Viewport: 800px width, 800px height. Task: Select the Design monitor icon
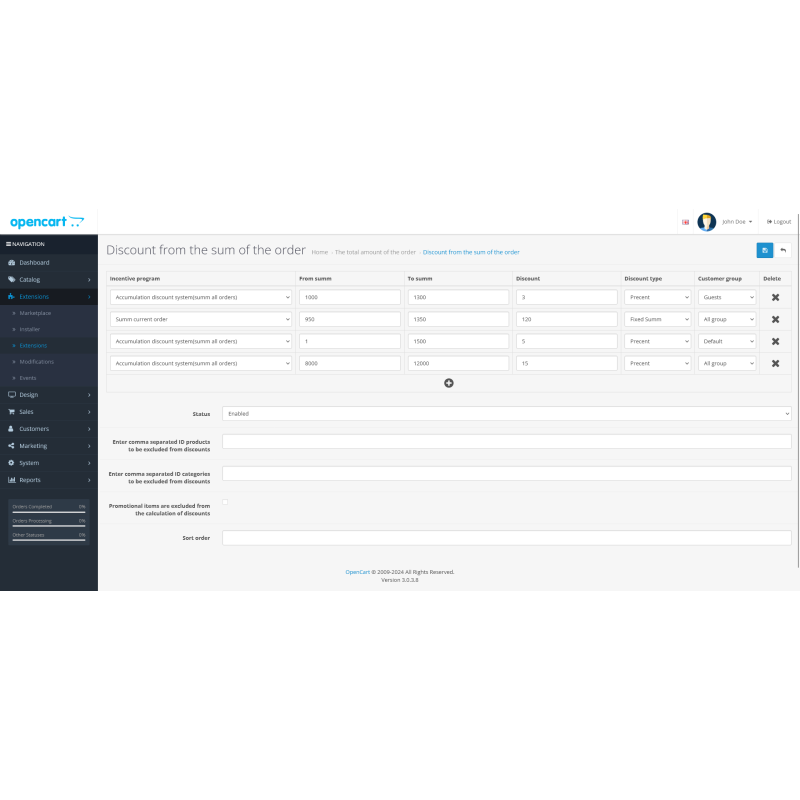point(11,394)
